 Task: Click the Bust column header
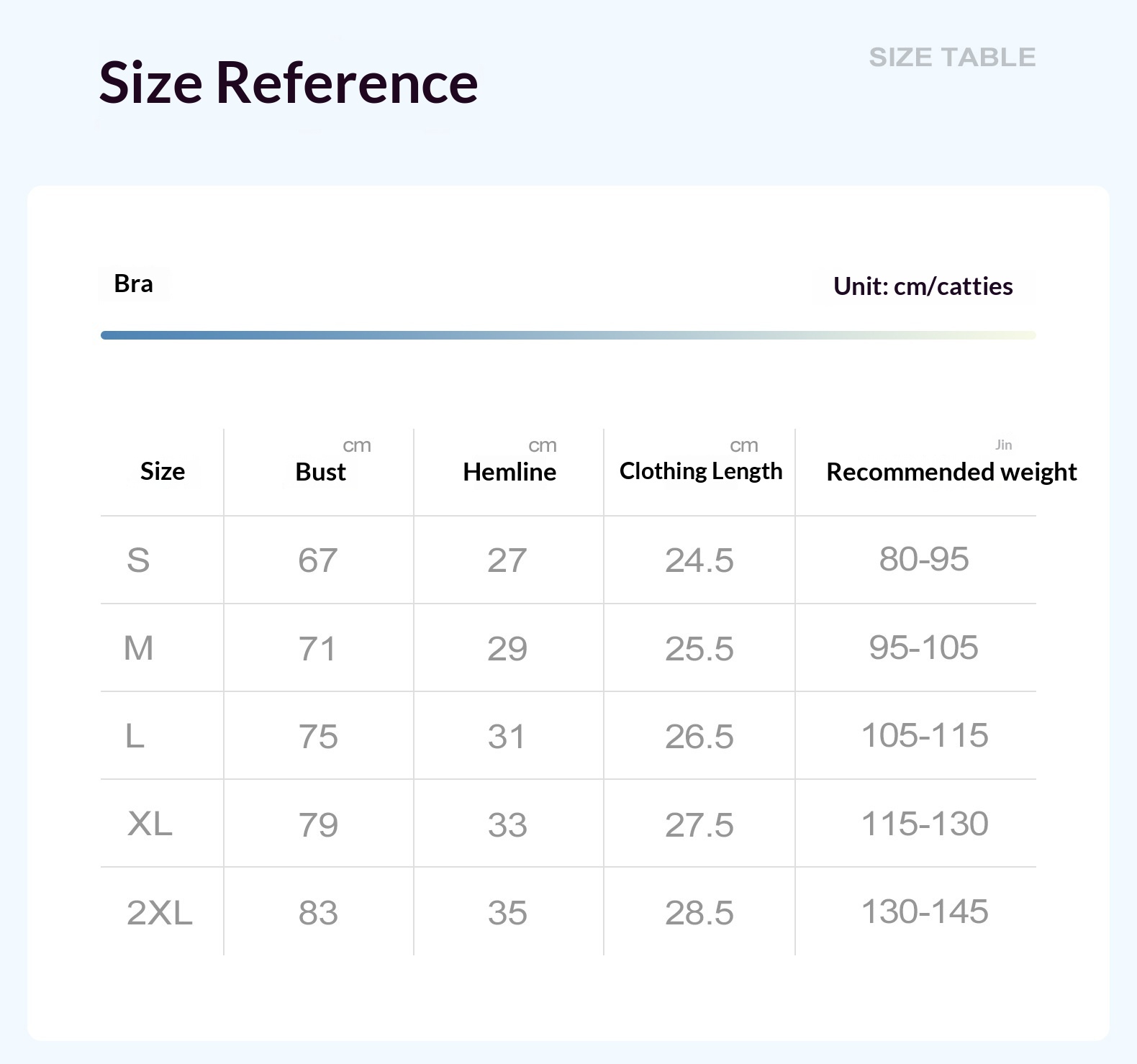pos(320,472)
